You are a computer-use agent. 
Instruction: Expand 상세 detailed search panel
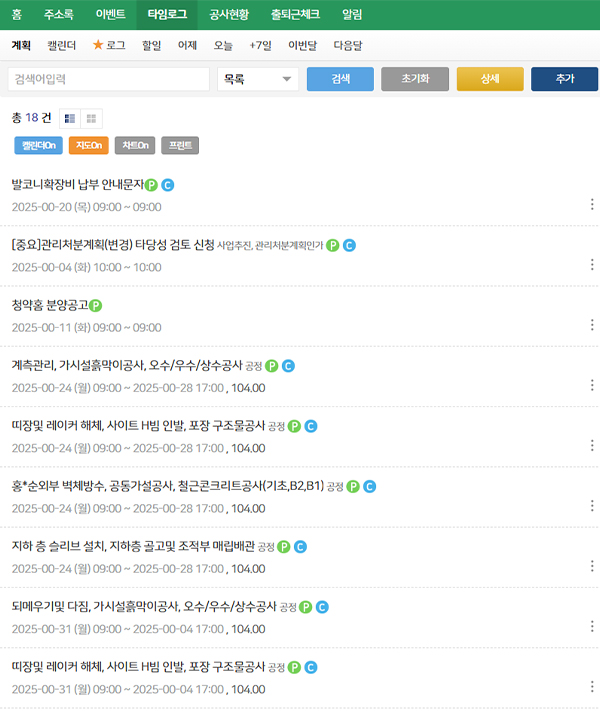point(490,80)
